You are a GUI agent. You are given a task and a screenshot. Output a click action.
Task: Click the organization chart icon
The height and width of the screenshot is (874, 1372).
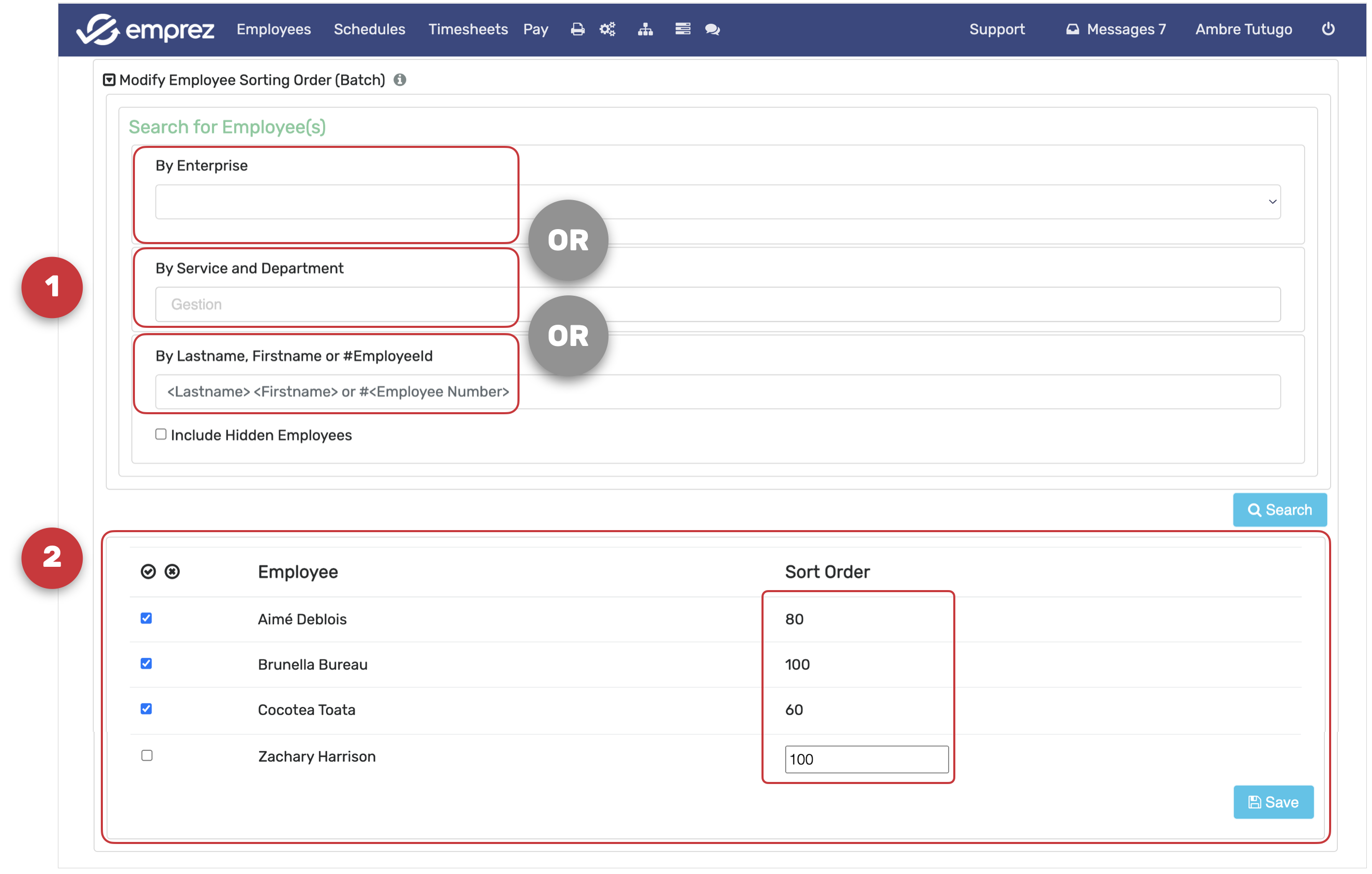[x=645, y=29]
